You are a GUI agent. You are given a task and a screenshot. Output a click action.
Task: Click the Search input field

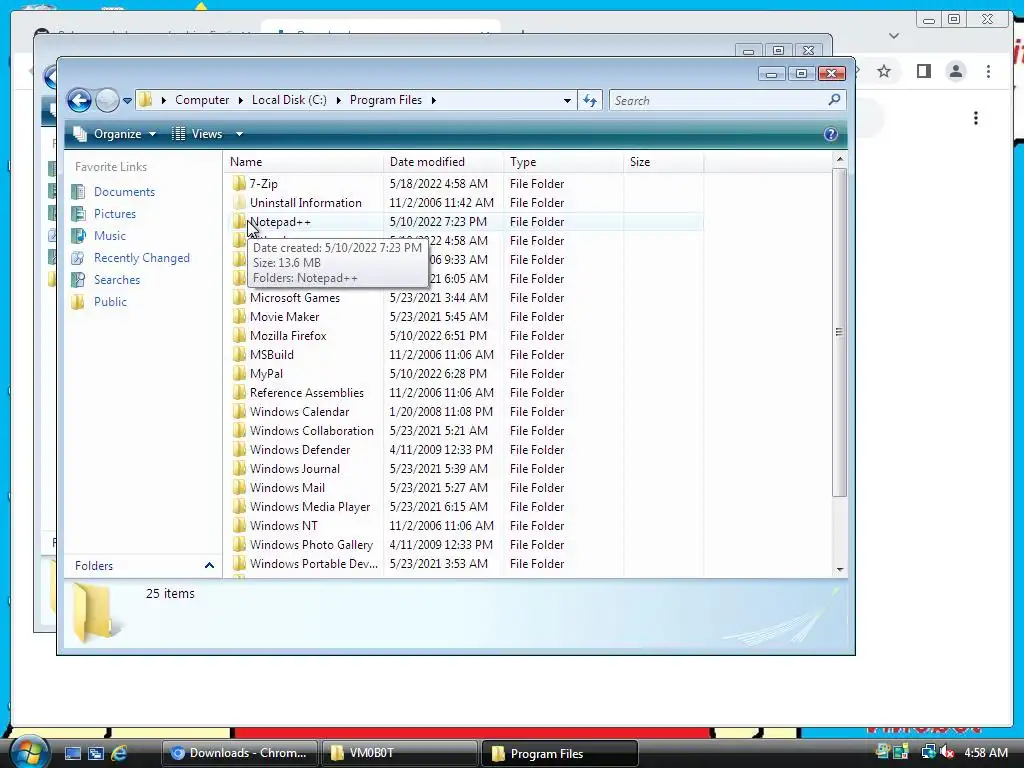[717, 101]
